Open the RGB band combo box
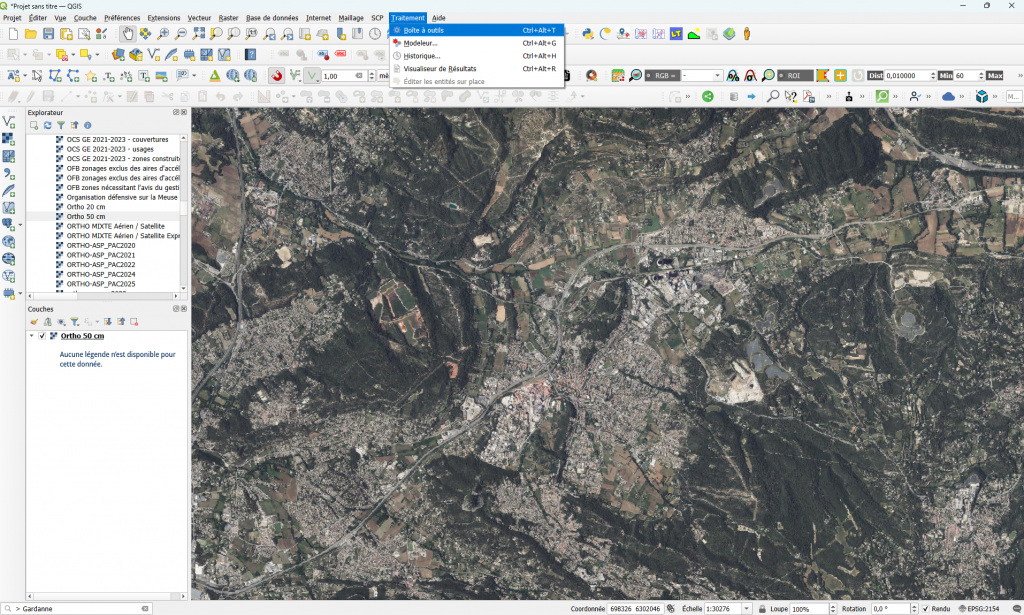This screenshot has height=615, width=1024. 702,76
